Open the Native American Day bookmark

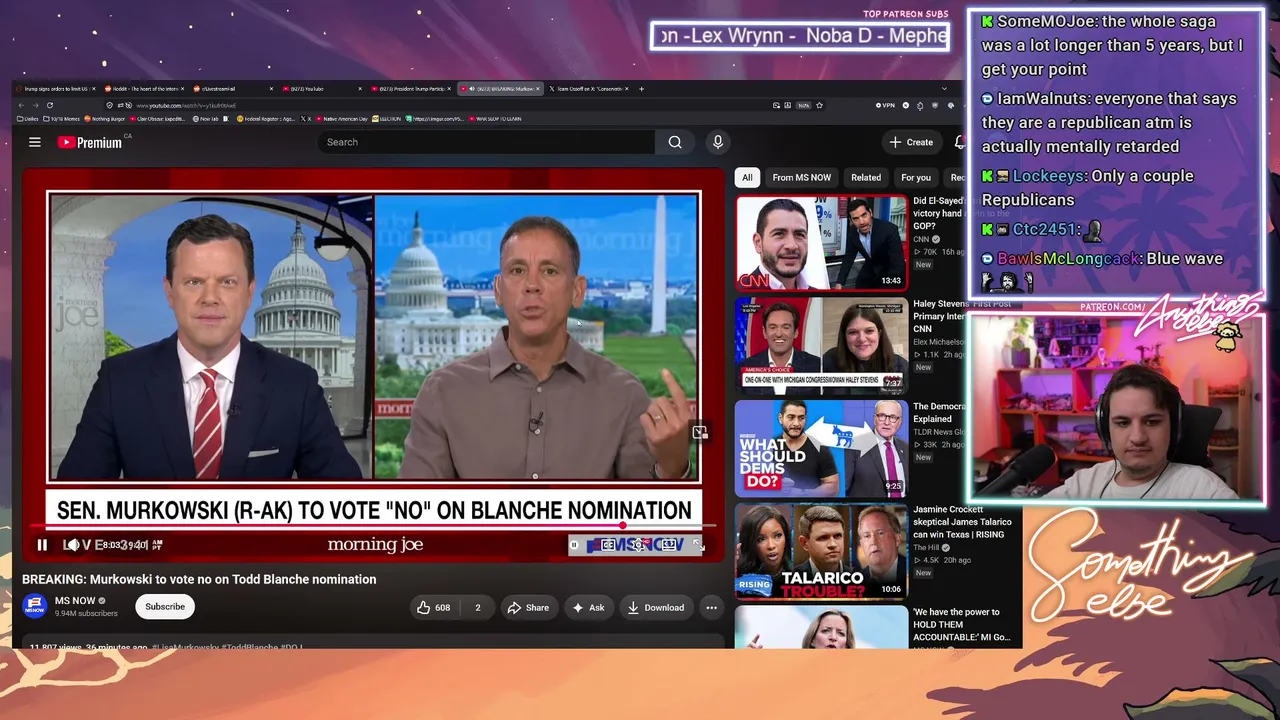(340, 119)
